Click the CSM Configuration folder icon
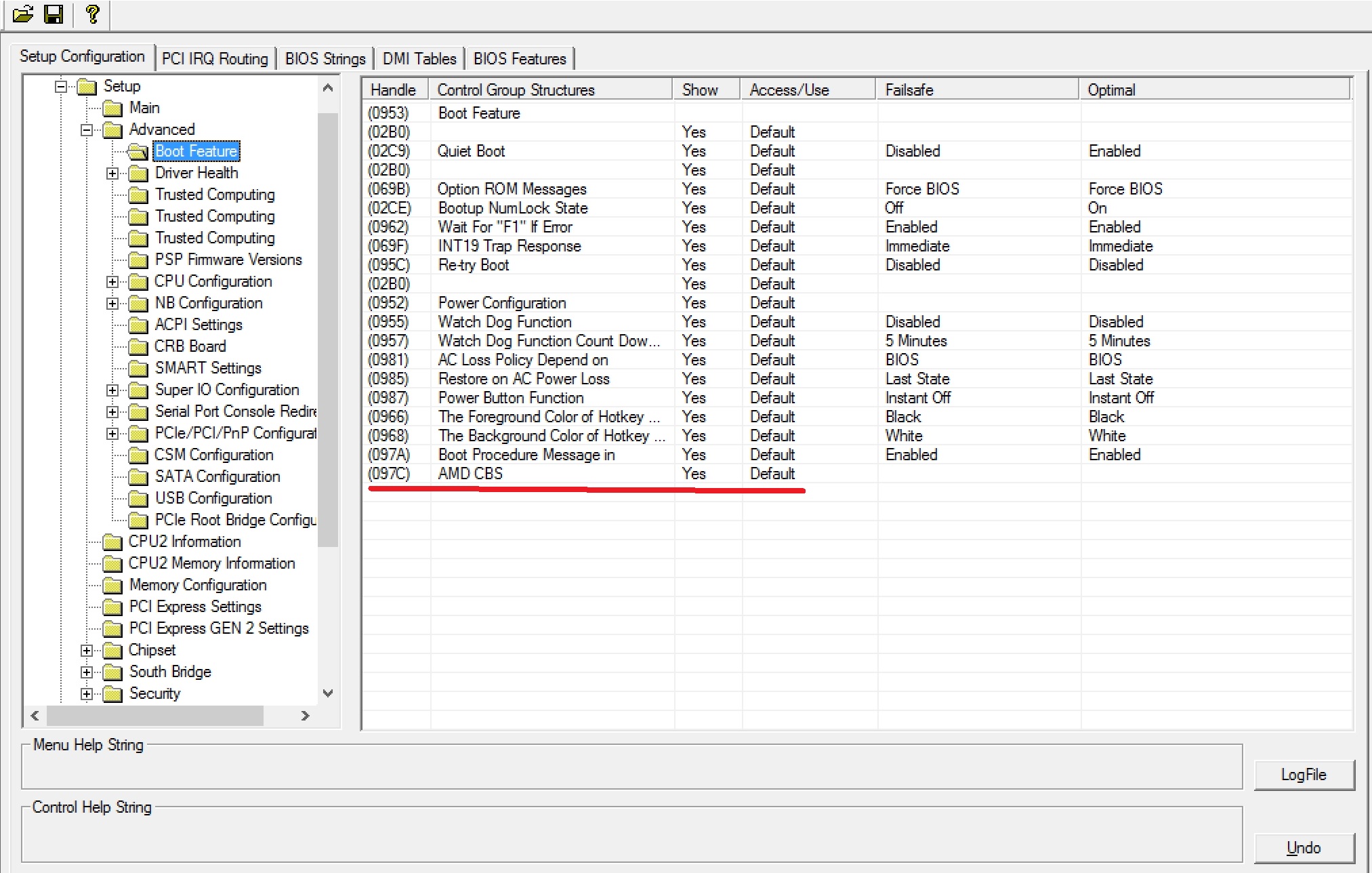The image size is (1372, 873). point(138,455)
